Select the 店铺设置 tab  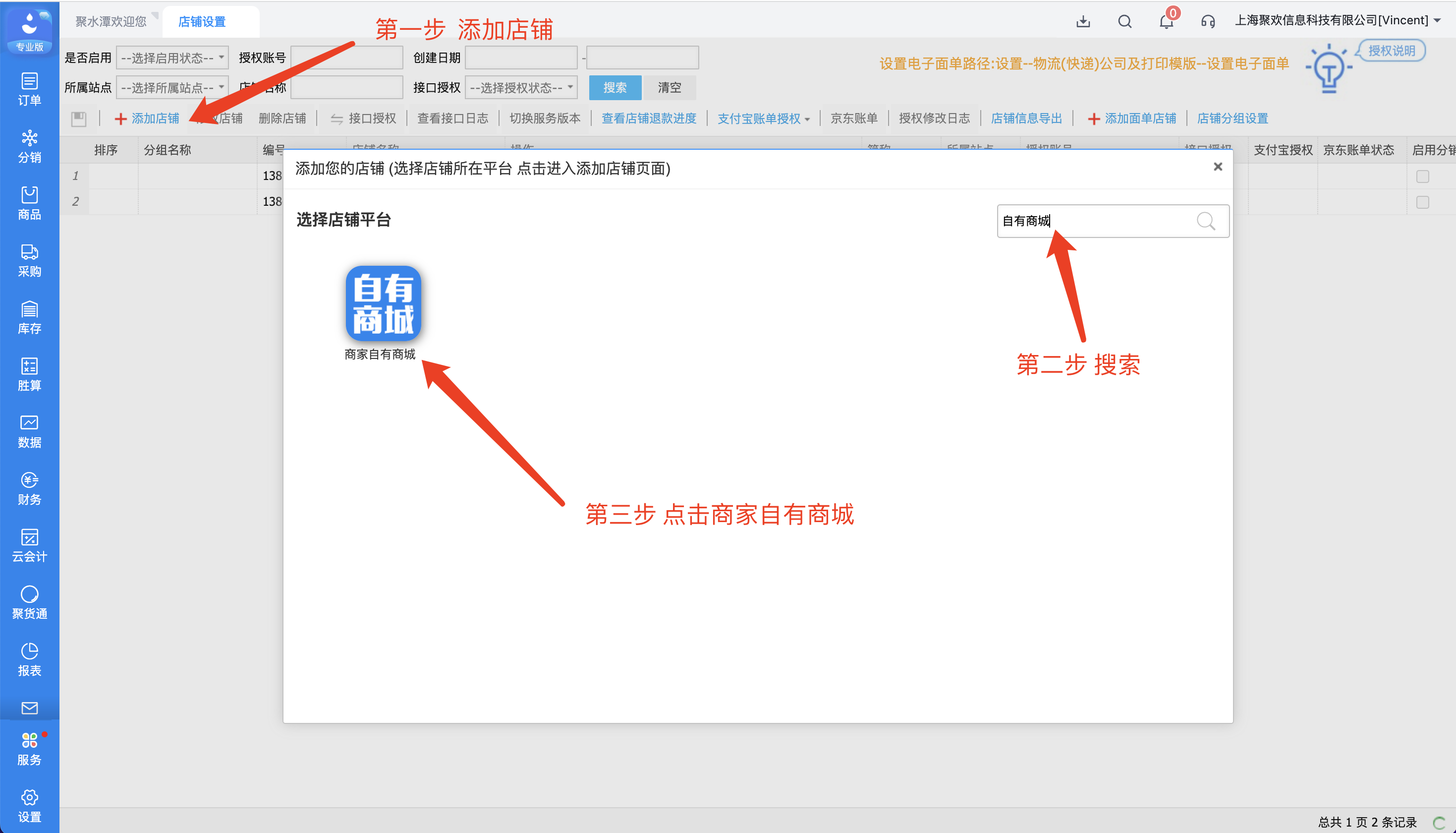pyautogui.click(x=202, y=22)
